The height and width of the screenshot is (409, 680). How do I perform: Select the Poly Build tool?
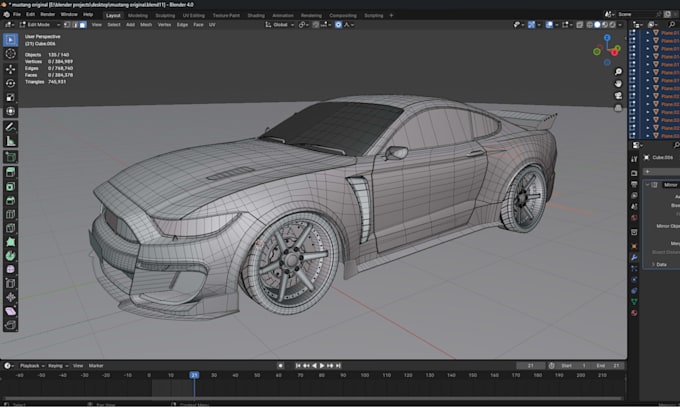point(10,242)
